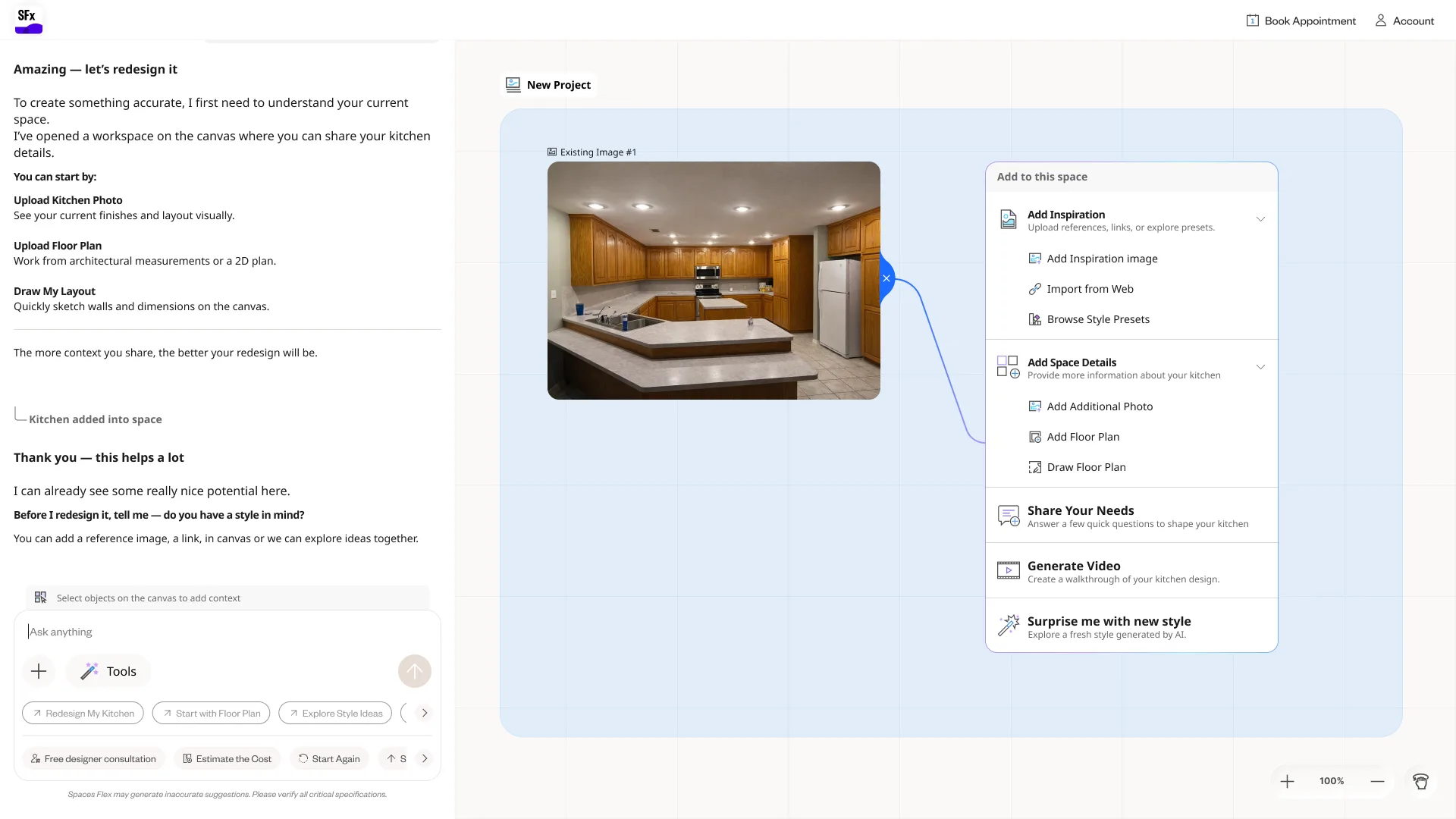This screenshot has height=819, width=1456.
Task: Click the Share Your Needs chat icon
Action: [x=1009, y=516]
